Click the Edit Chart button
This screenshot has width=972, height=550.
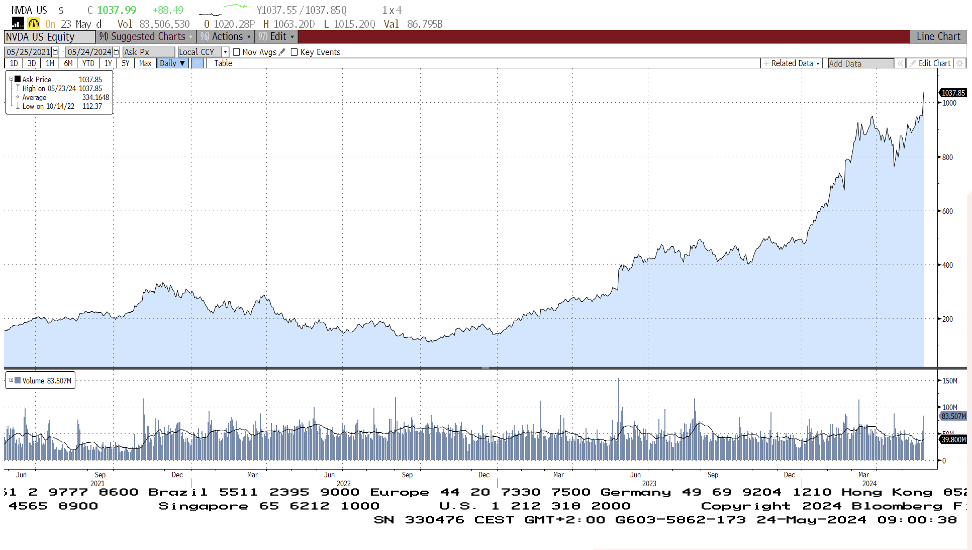point(930,63)
